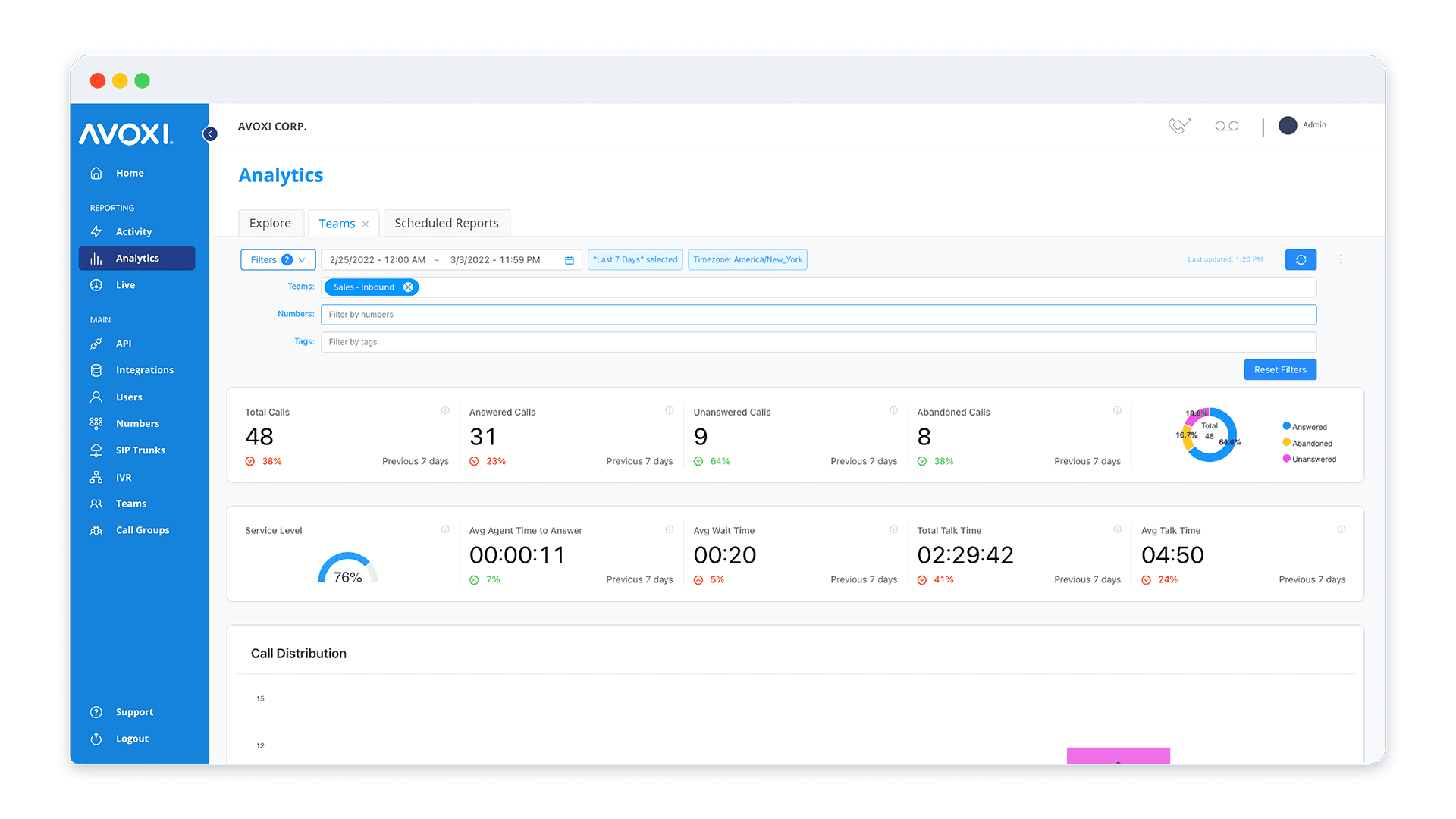Open the Live reporting view
Image resolution: width=1456 pixels, height=819 pixels.
click(96, 284)
